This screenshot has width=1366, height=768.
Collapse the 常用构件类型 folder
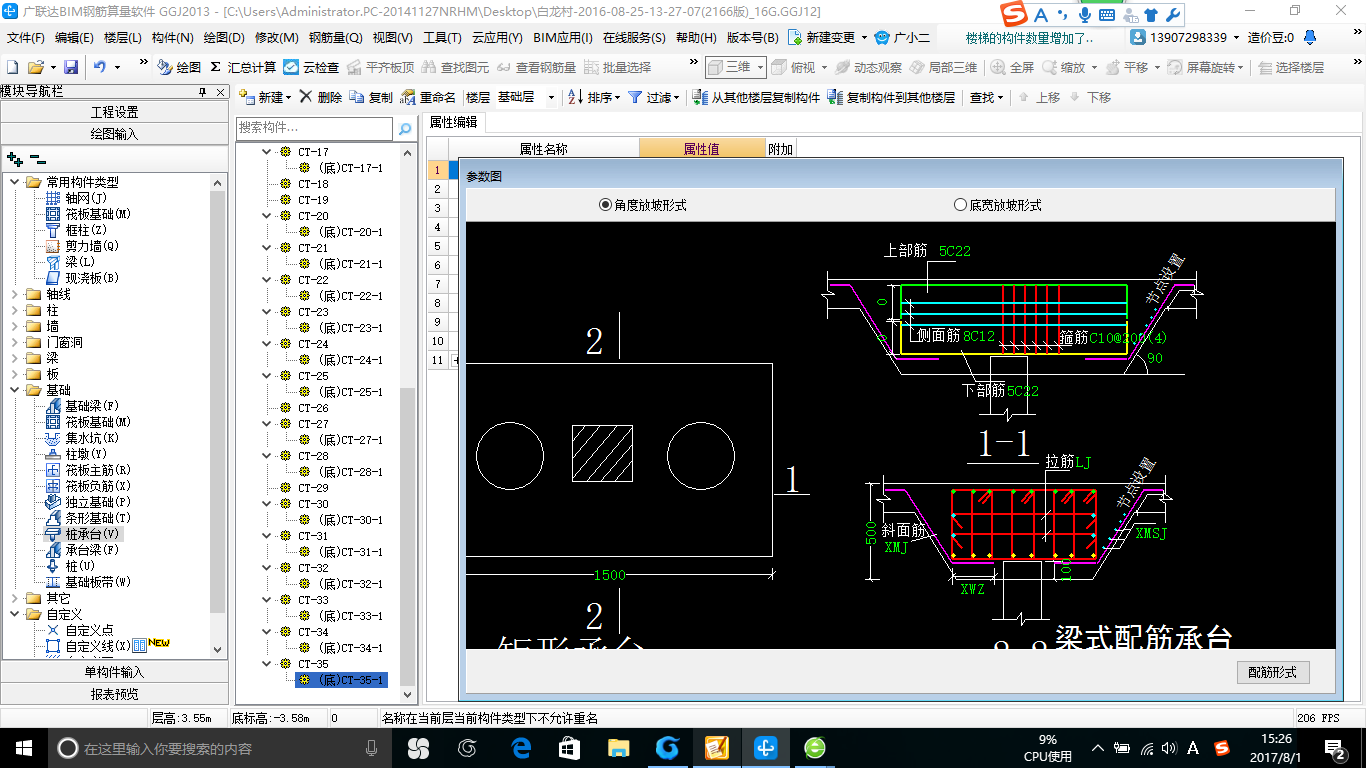coord(15,182)
